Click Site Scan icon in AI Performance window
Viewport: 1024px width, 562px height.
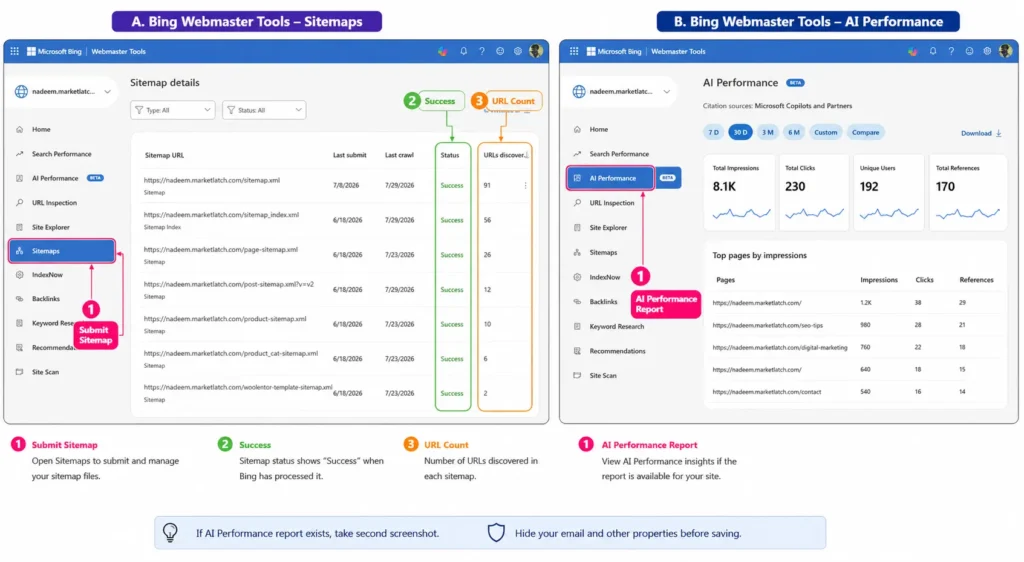(577, 375)
